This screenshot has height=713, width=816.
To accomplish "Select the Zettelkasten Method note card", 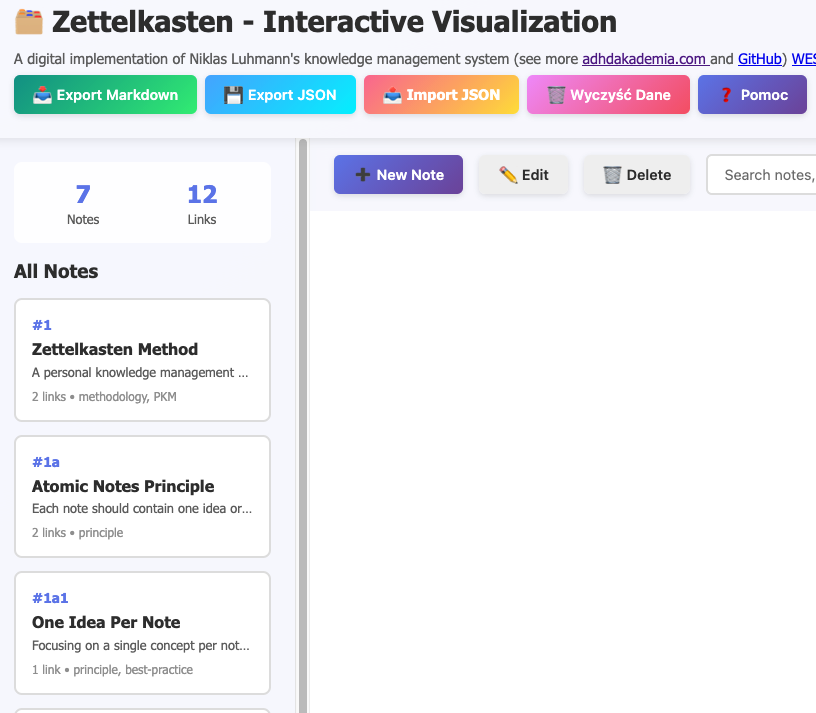I will point(142,360).
